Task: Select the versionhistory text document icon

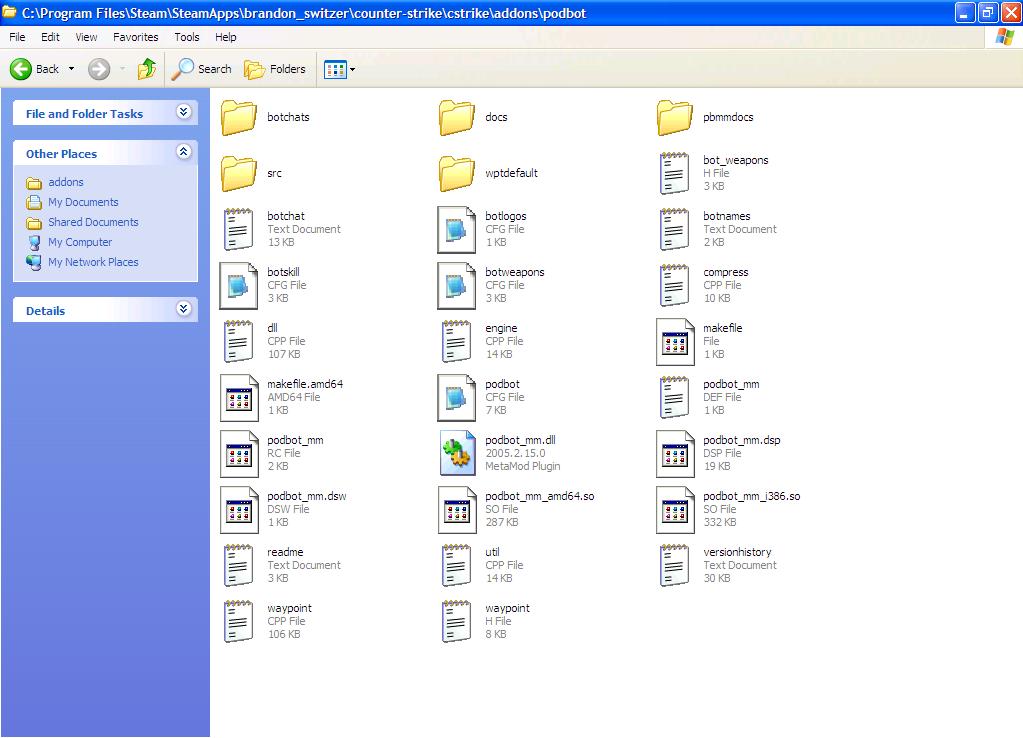Action: (x=675, y=565)
